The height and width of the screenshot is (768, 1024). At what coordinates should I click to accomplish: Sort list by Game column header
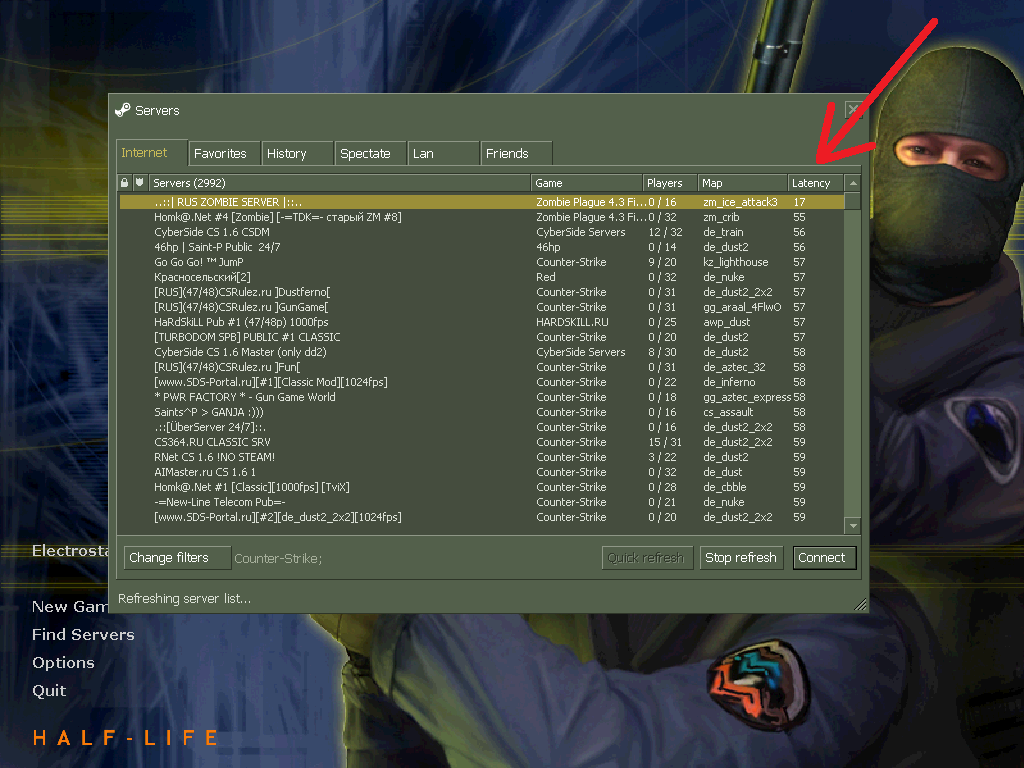point(586,183)
